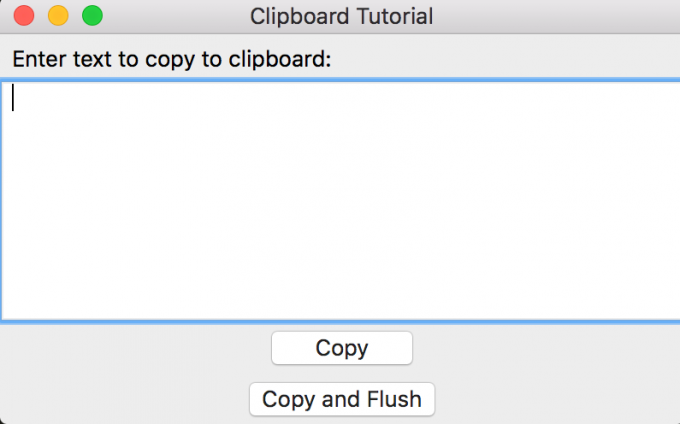Click the gray area left of the Copy button
Screen dimensions: 680x424
[x=130, y=348]
